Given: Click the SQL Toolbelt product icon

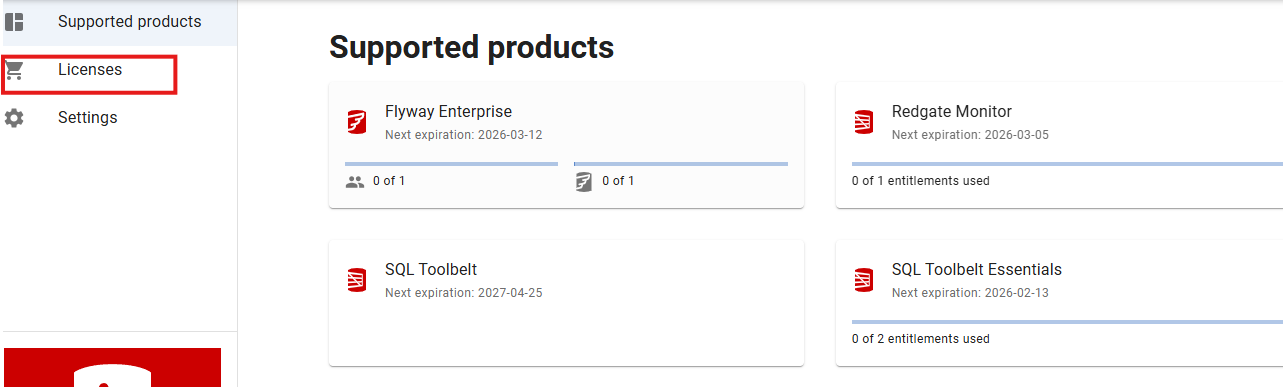Looking at the screenshot, I should pyautogui.click(x=357, y=280).
